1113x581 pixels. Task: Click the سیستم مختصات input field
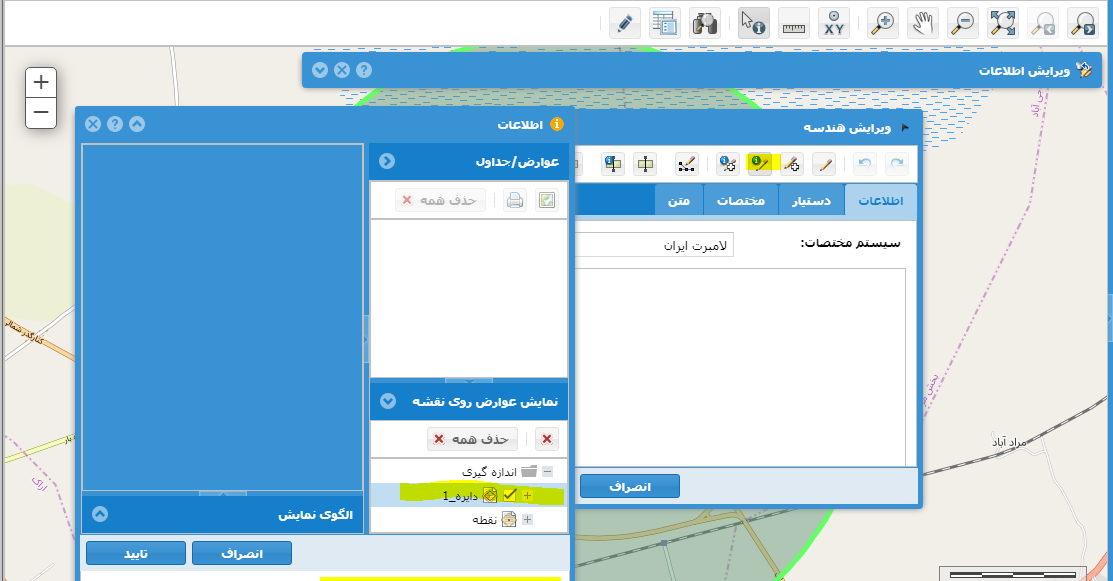[x=655, y=245]
